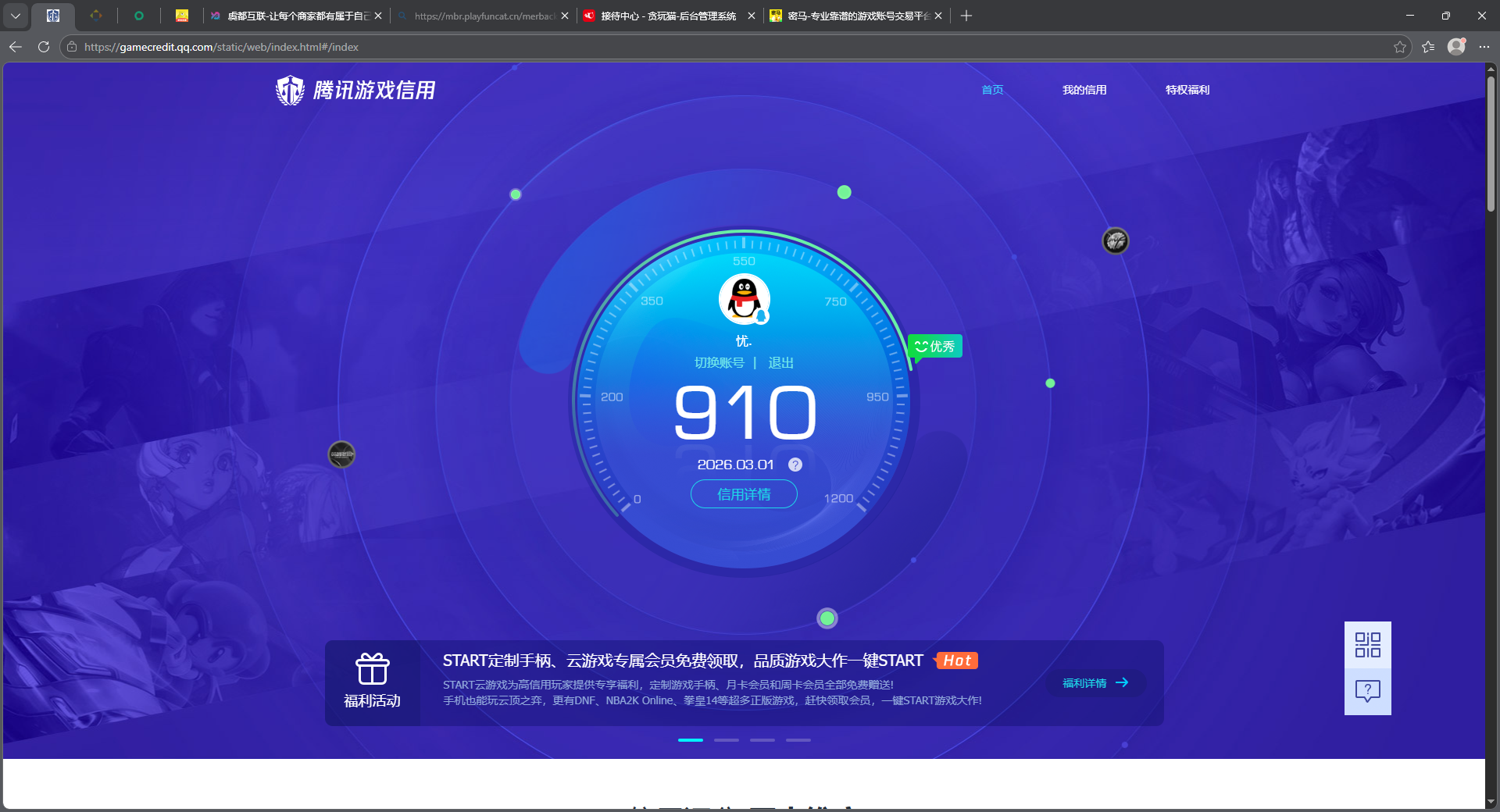
Task: Click the gift icon beside 福利活动
Action: point(373,669)
